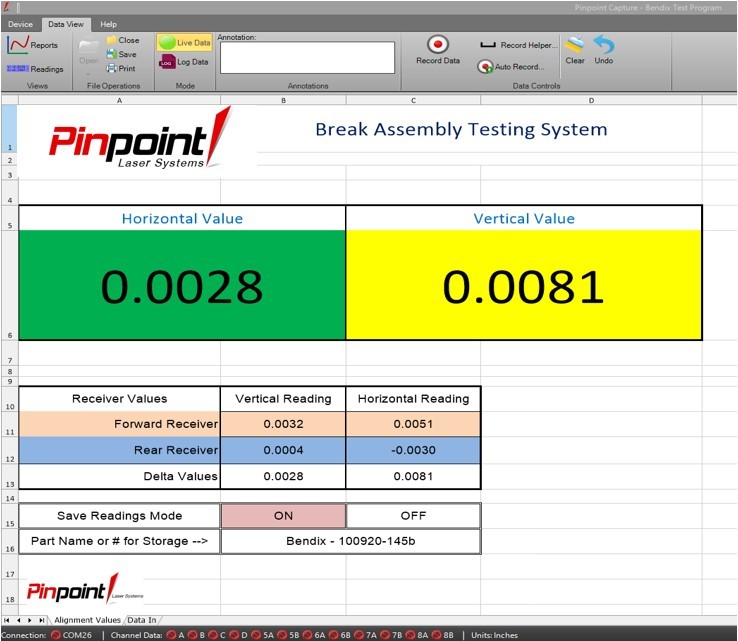Click the Receiver Values header cell

point(120,399)
